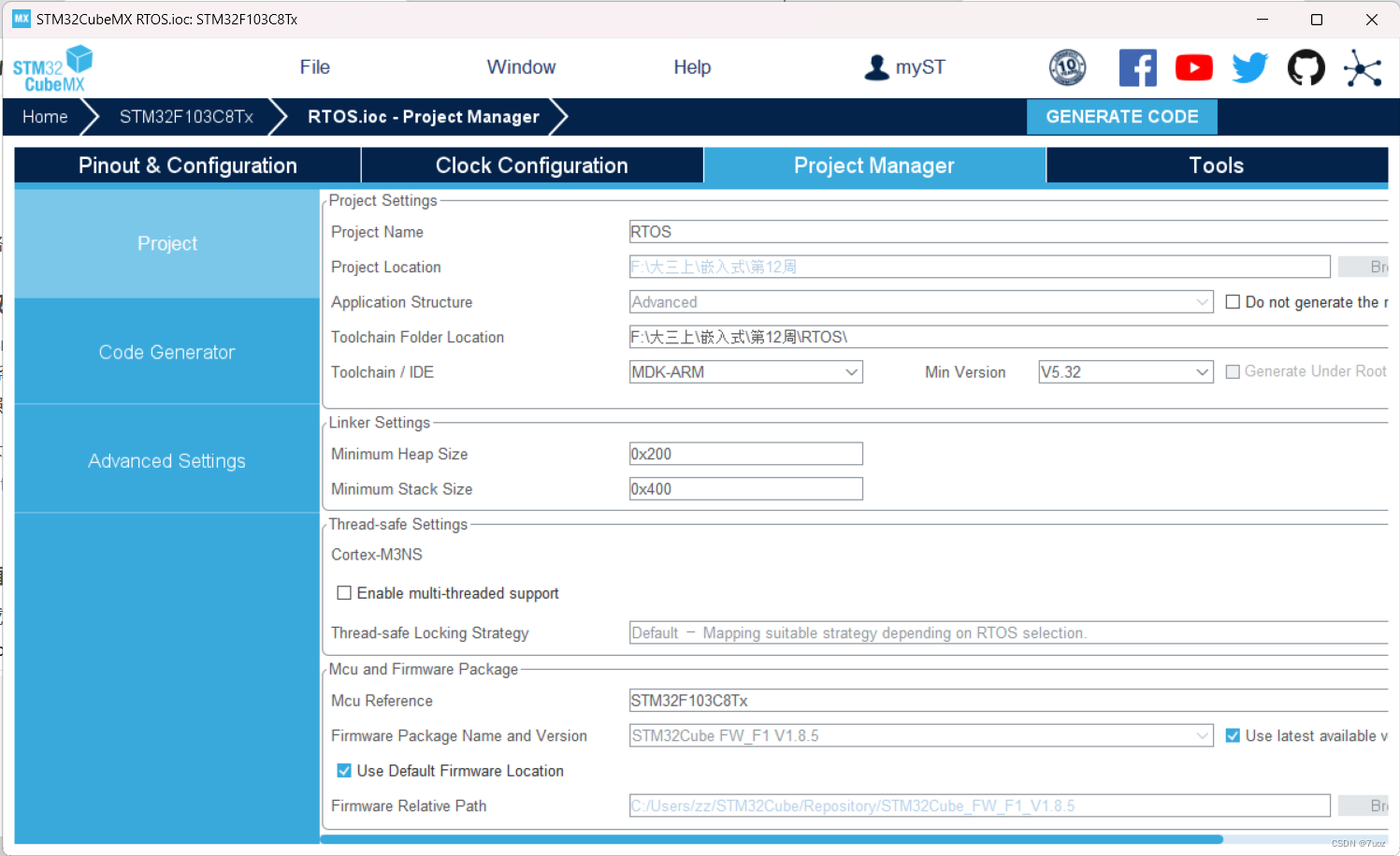Click the ST community network icon
1400x856 pixels.
coord(1363,67)
